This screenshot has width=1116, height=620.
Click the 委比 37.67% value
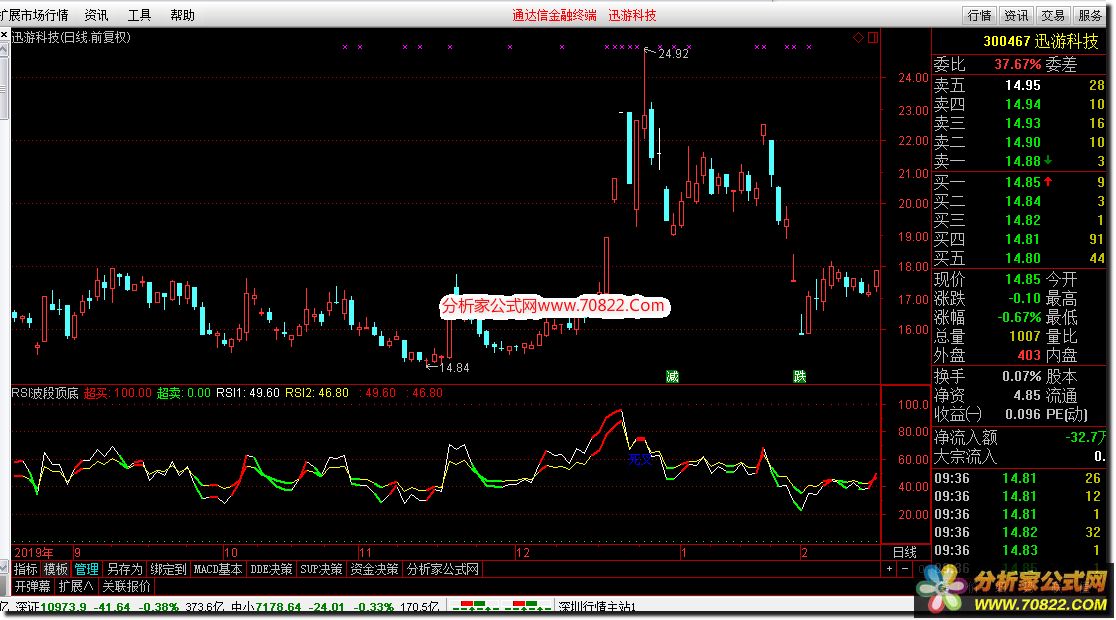pyautogui.click(x=1018, y=64)
